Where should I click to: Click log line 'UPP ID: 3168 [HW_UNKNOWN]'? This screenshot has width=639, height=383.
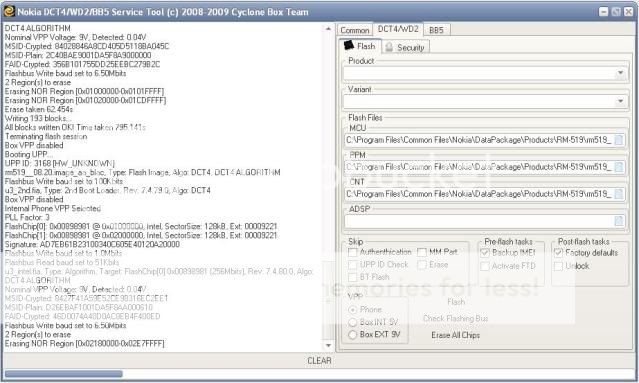point(59,163)
